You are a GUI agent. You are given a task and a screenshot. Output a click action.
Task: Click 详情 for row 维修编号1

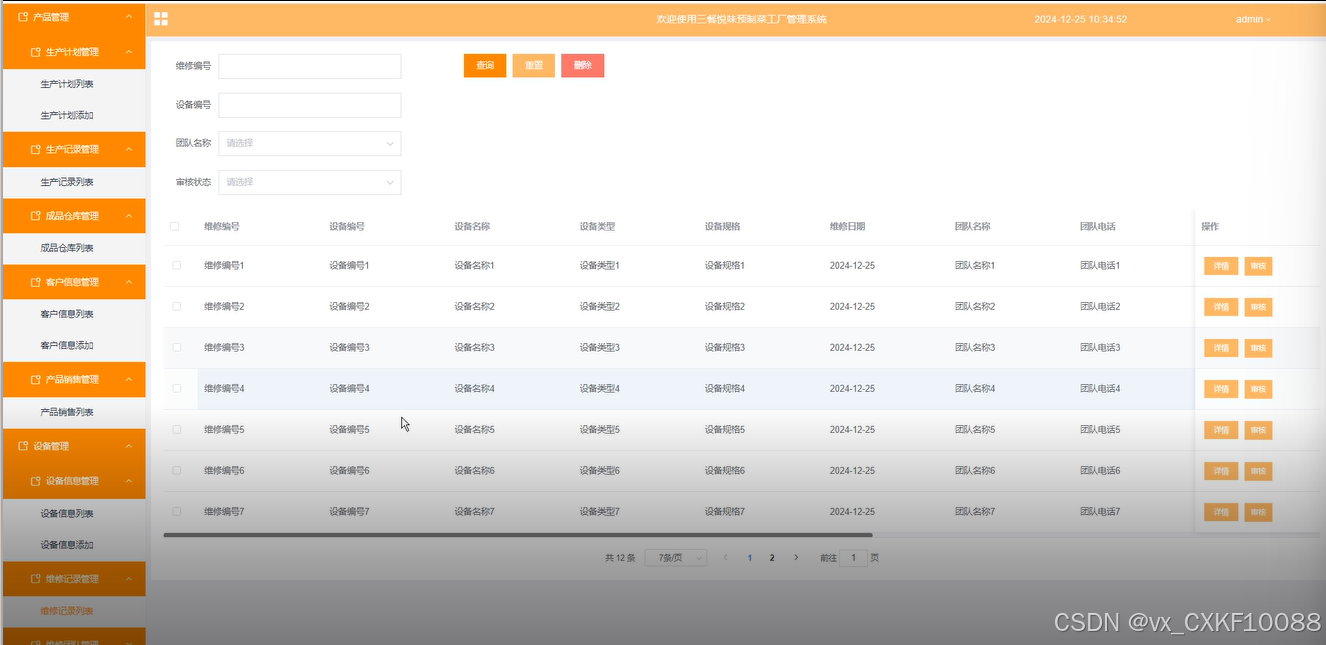pos(1221,266)
